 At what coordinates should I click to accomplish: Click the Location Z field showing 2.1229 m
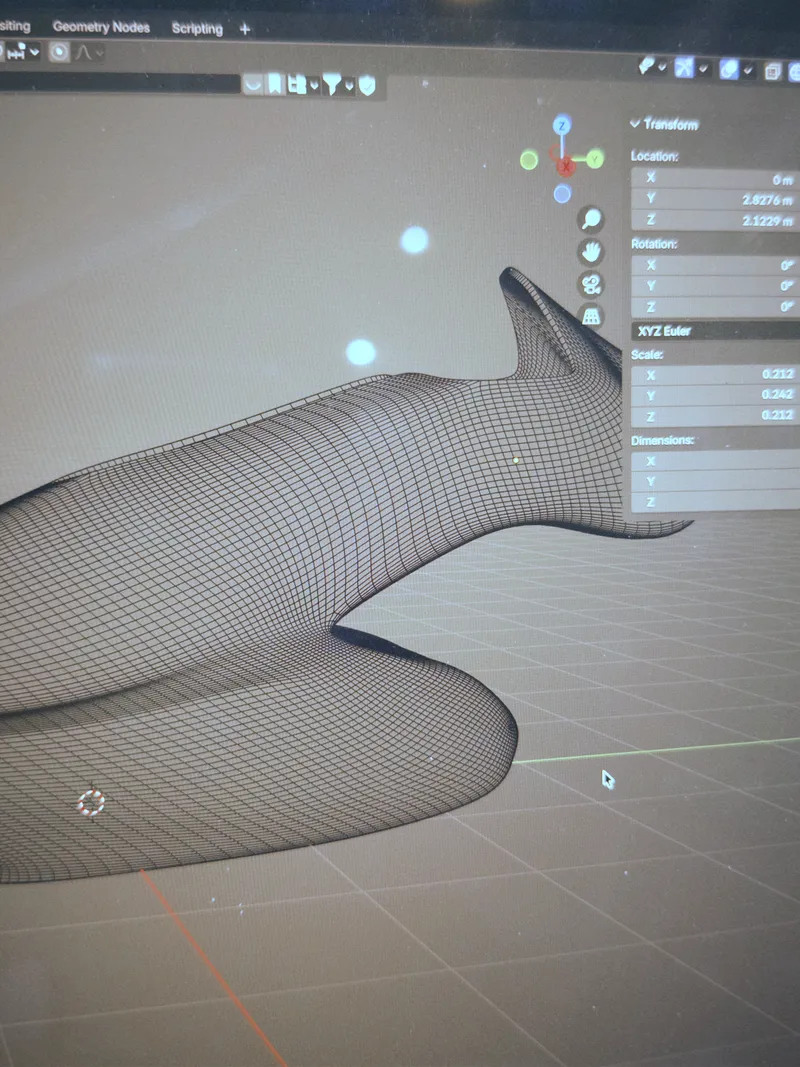716,220
